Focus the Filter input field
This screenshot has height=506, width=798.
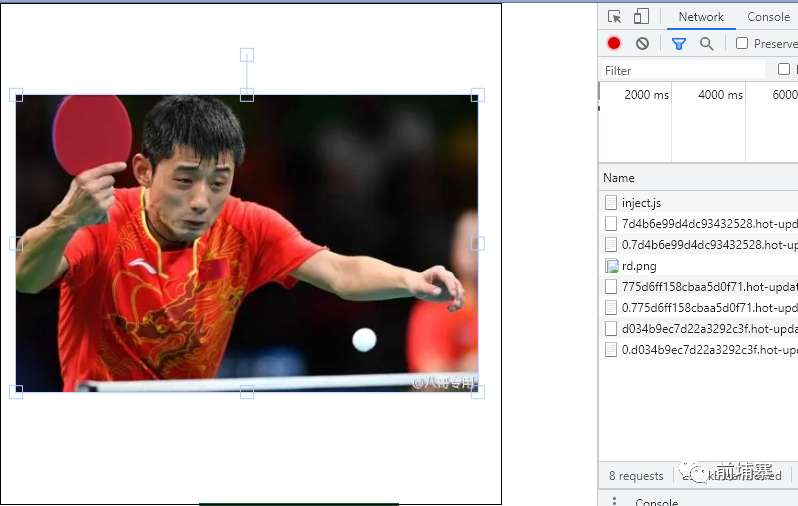click(x=683, y=70)
